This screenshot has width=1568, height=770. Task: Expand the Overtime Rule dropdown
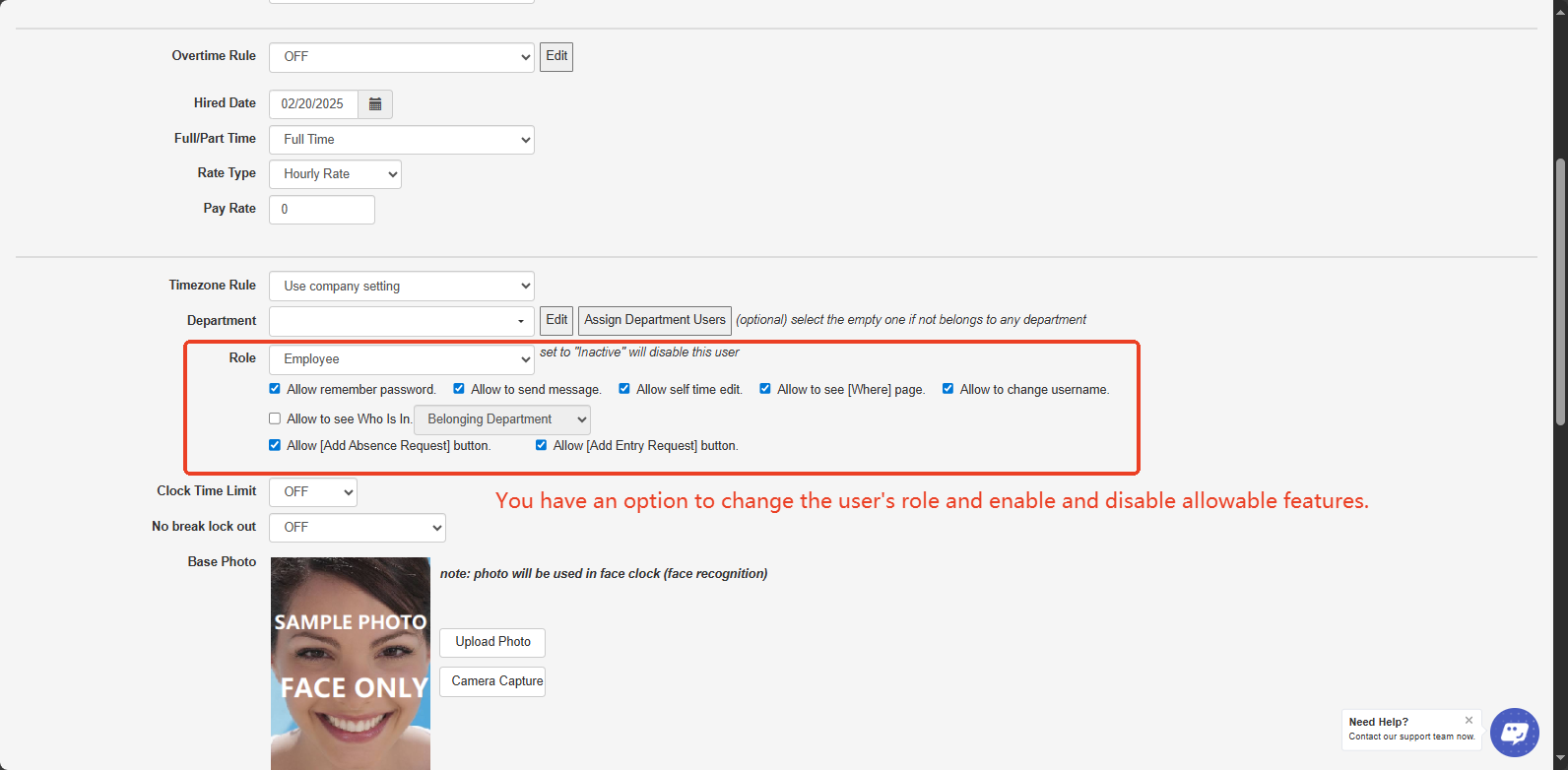click(x=401, y=57)
